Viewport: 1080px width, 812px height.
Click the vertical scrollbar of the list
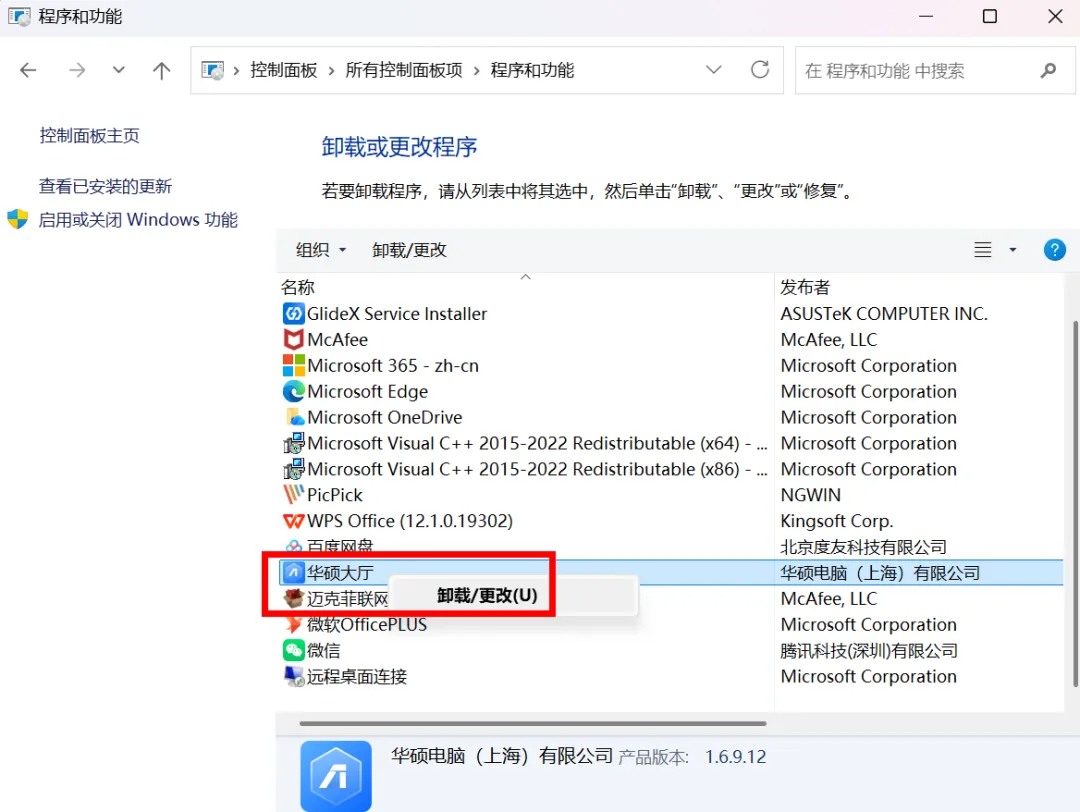tap(1076, 503)
